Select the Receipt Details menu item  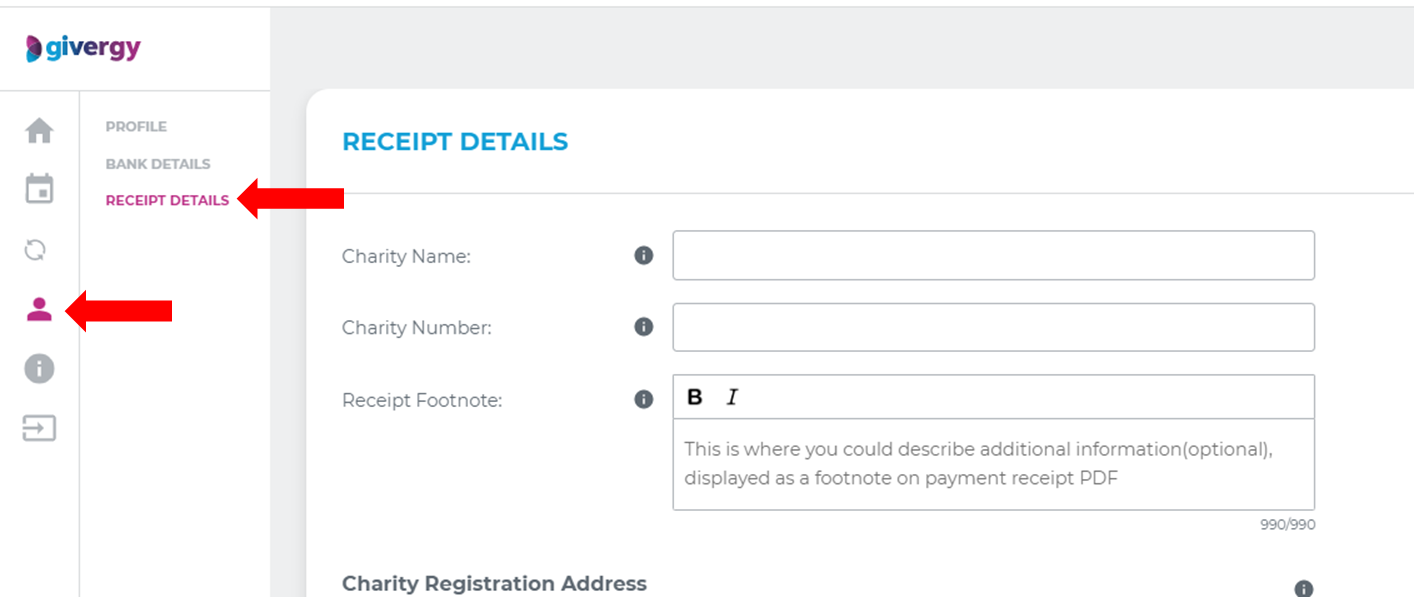166,200
